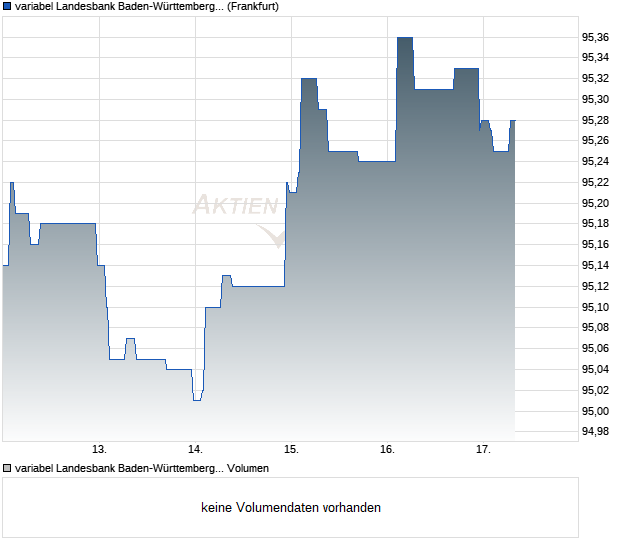Image resolution: width=620 pixels, height=546 pixels.
Task: Click the y-axis value '95,02'
Action: (x=595, y=390)
